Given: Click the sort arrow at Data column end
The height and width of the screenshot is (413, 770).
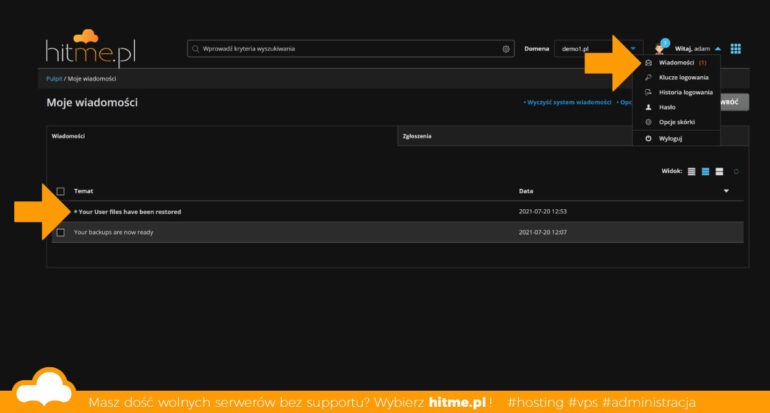Looking at the screenshot, I should point(726,191).
